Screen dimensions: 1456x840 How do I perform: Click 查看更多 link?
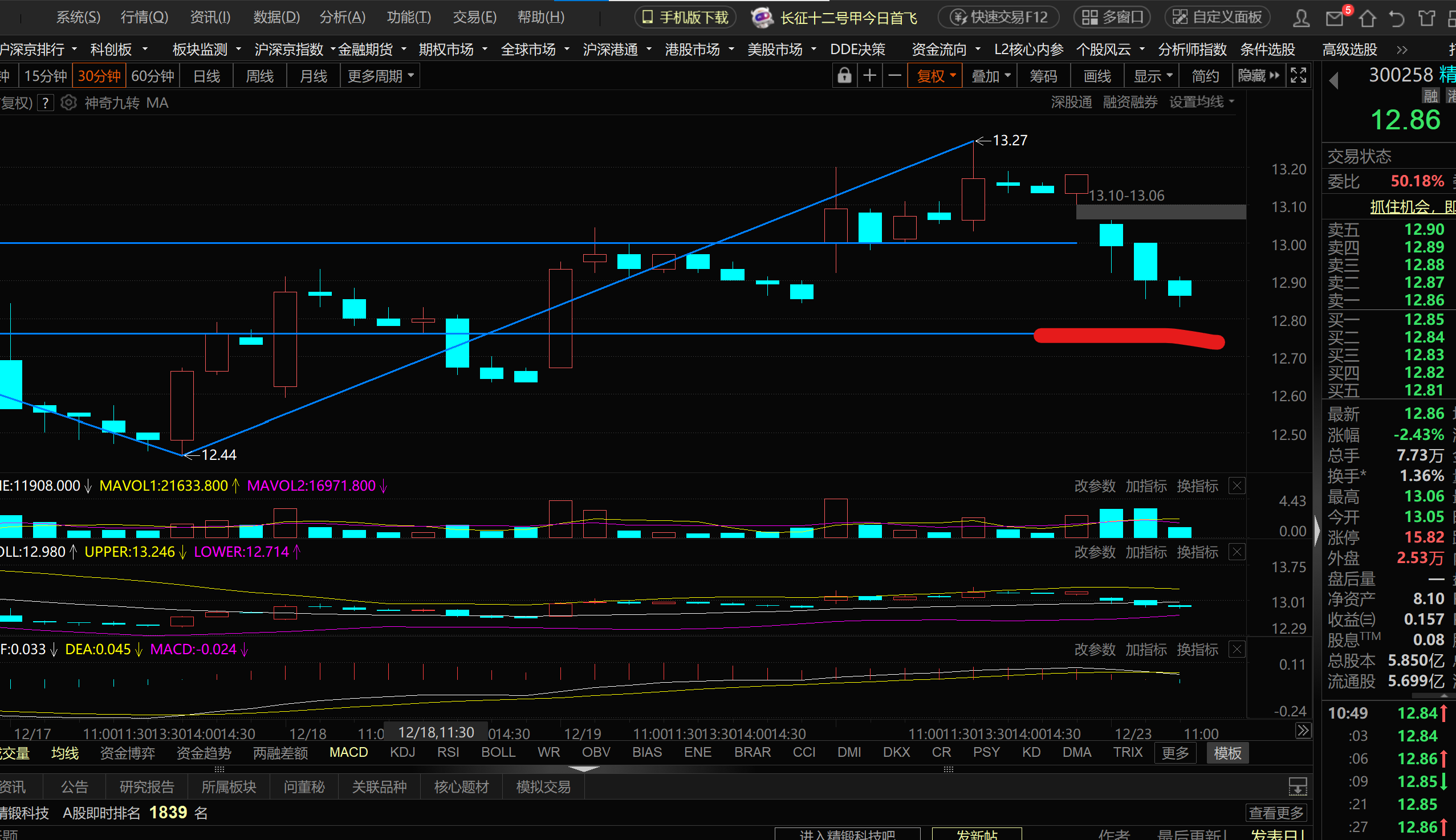1276,813
